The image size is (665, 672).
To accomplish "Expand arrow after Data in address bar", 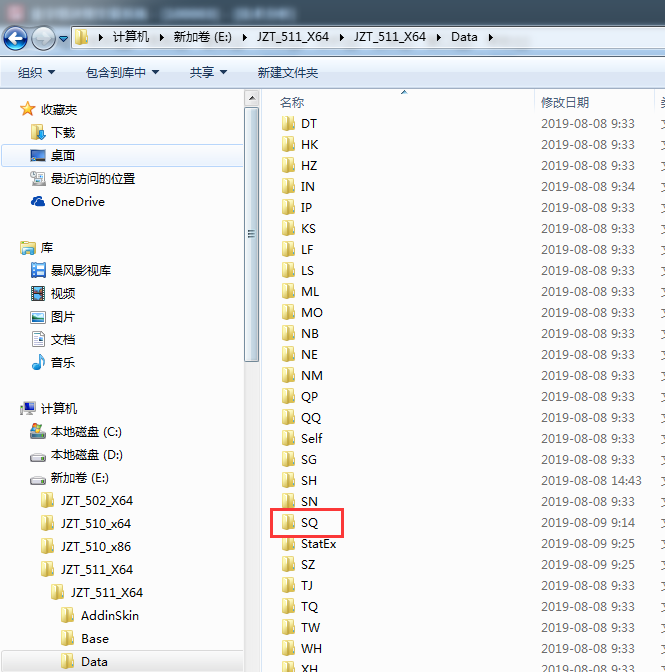I will pos(490,37).
